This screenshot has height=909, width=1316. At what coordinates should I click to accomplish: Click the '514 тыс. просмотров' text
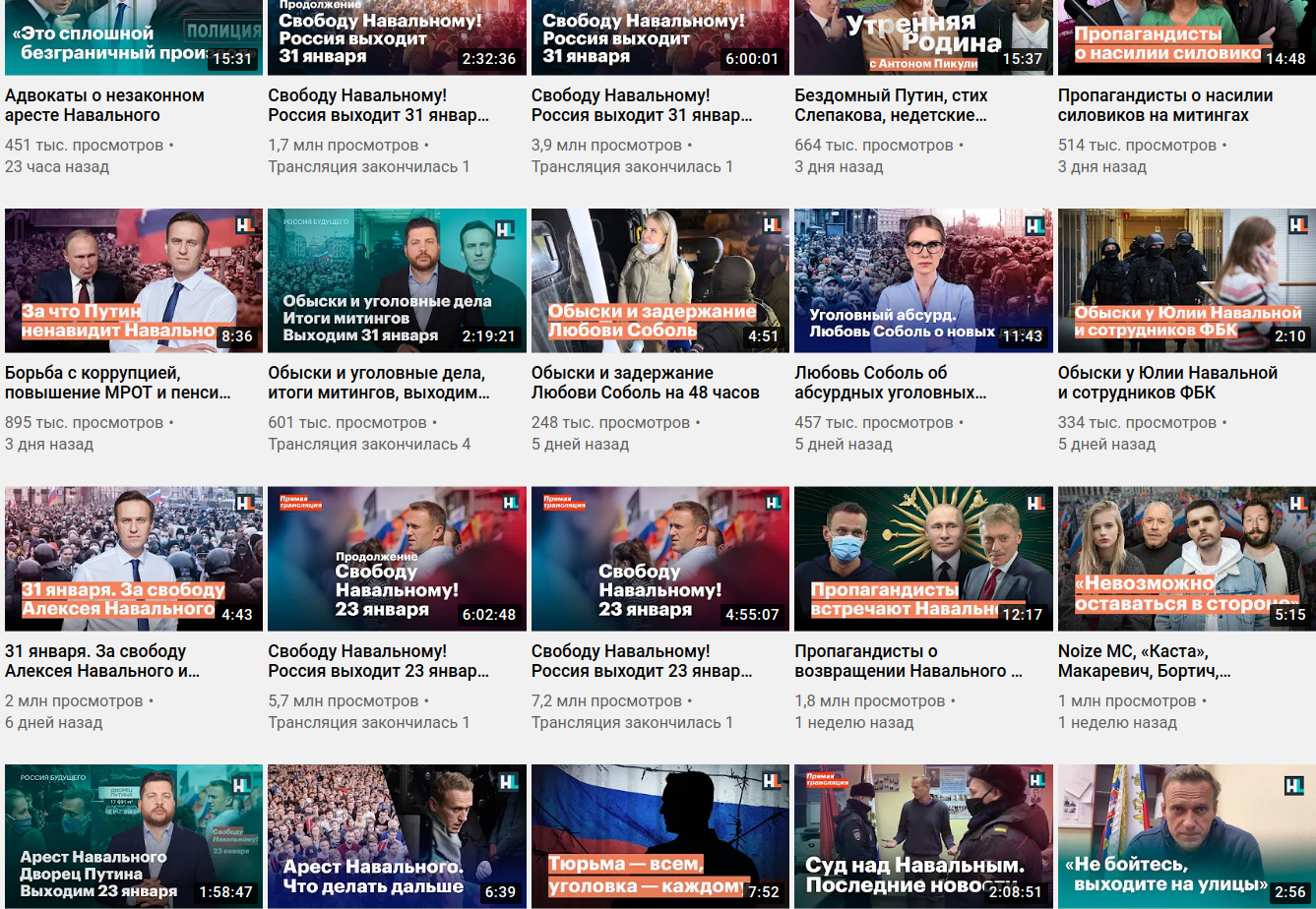coord(1137,146)
